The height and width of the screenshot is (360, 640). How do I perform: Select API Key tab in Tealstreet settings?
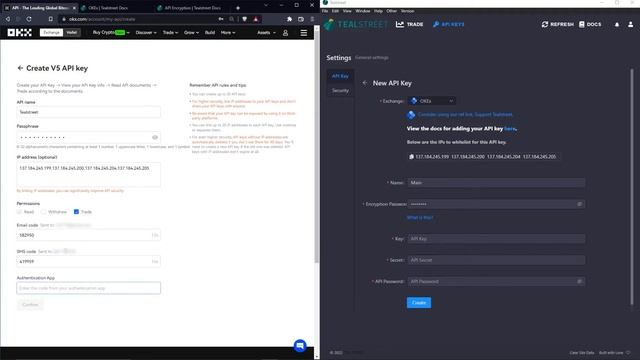point(340,76)
